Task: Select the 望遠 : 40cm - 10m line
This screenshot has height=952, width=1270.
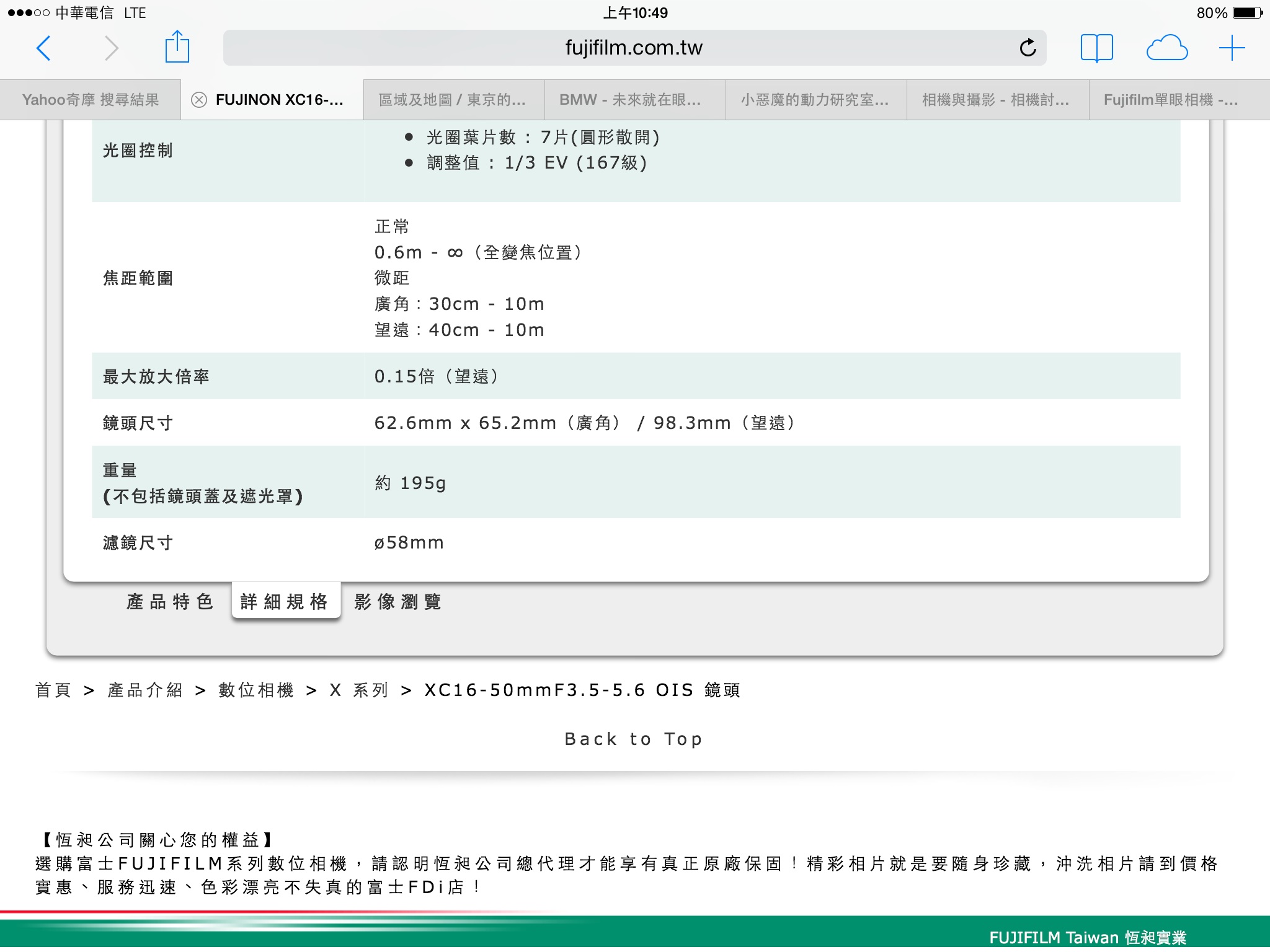Action: click(460, 330)
